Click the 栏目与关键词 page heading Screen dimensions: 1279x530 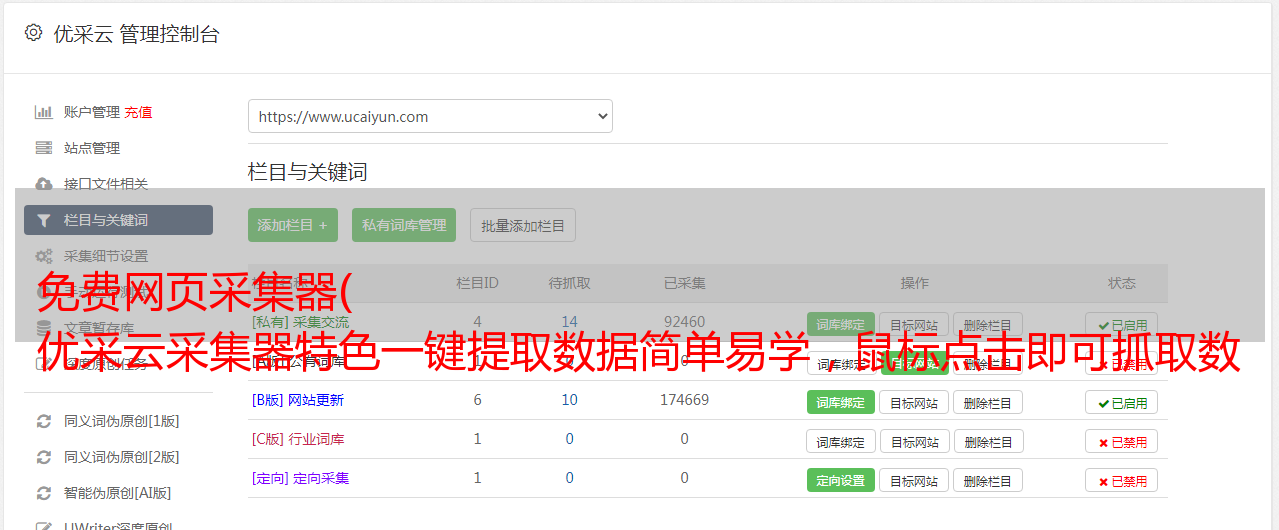click(x=308, y=172)
